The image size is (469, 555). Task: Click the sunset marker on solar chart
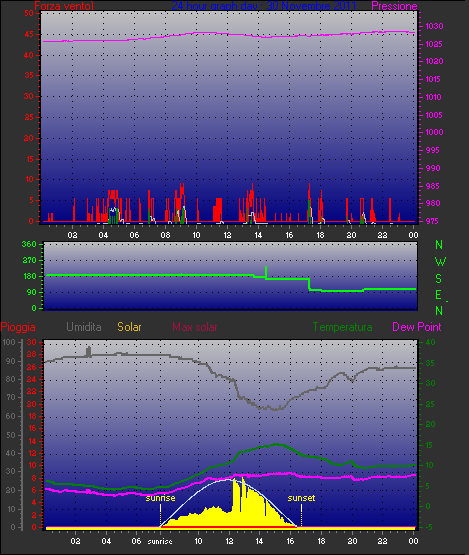(x=301, y=498)
